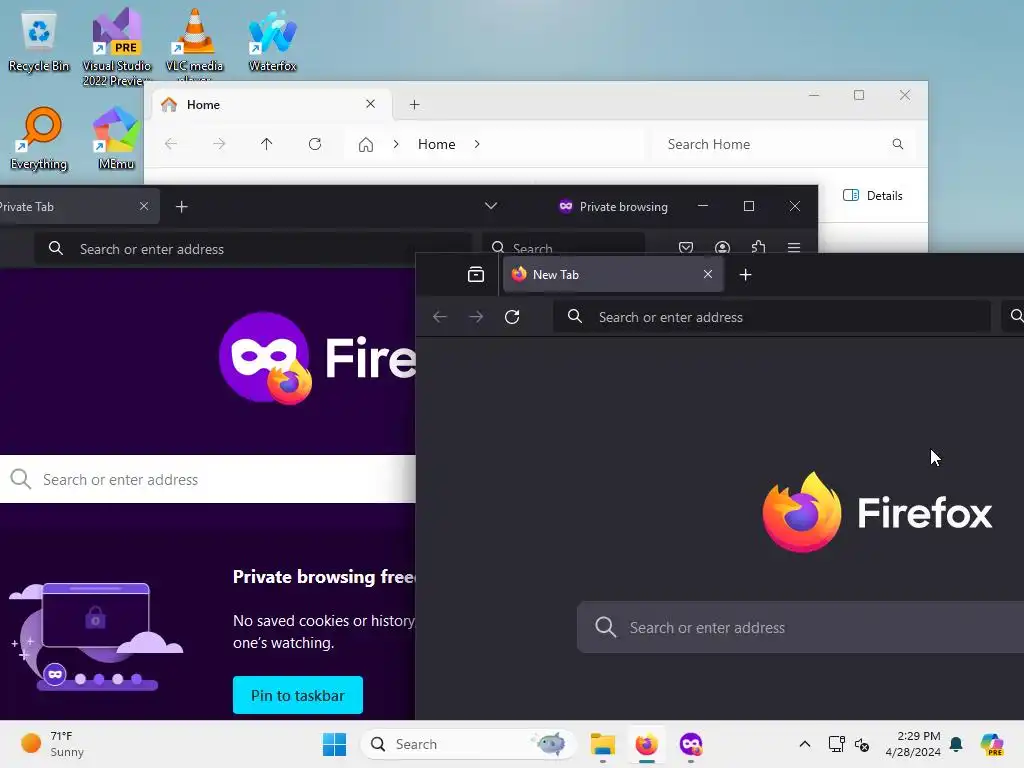This screenshot has height=768, width=1024.
Task: Close the New Tab tab
Action: [x=708, y=274]
